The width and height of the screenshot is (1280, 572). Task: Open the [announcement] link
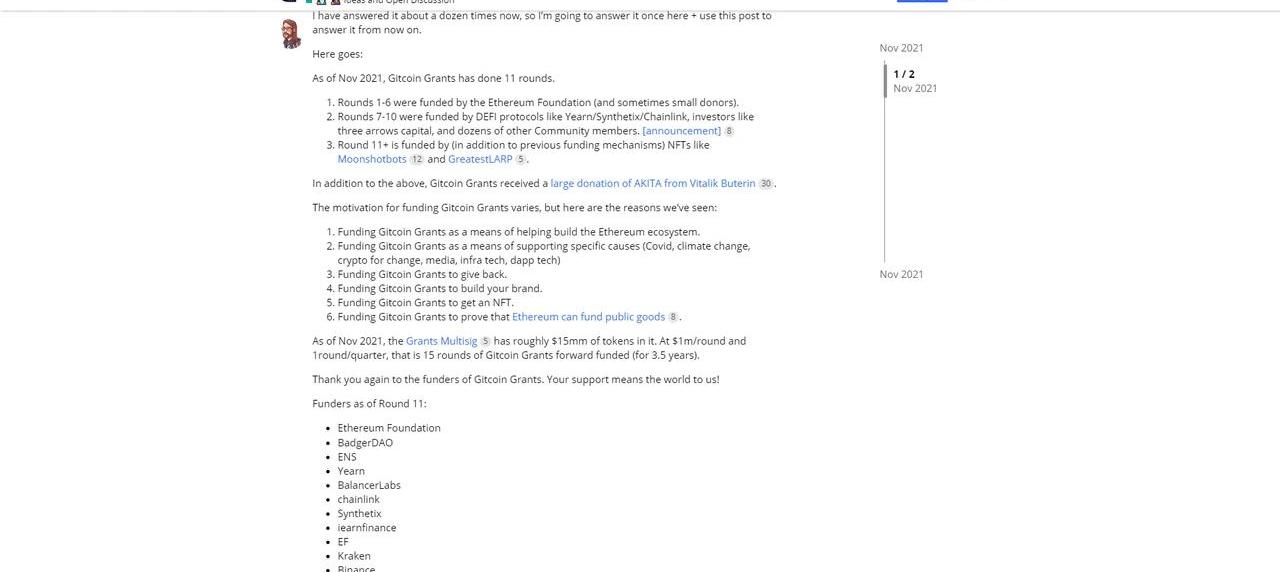pos(681,131)
